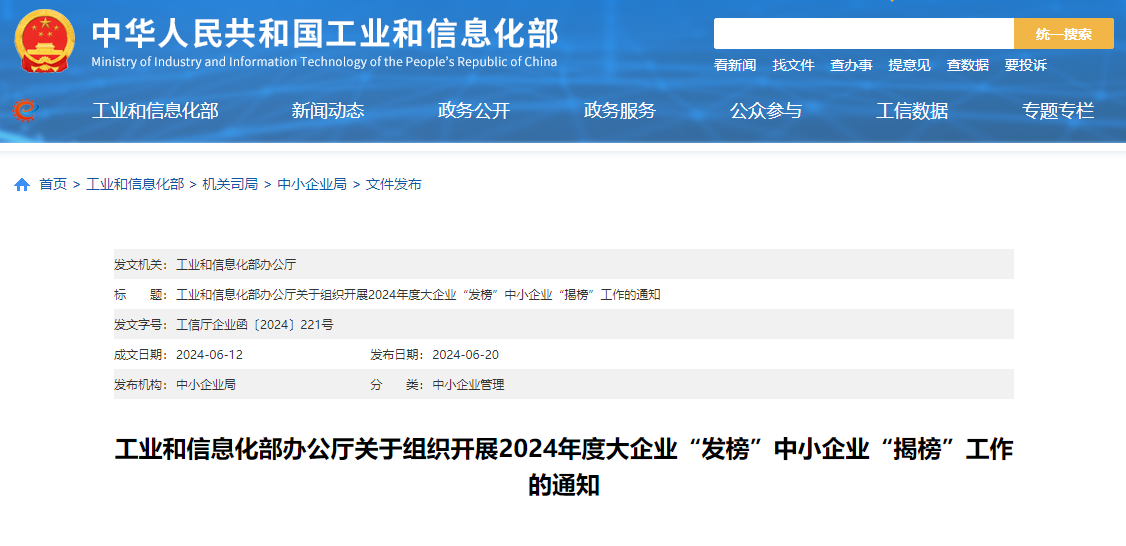Open the 要投诉 quick link
Image resolution: width=1126 pixels, height=546 pixels.
(x=1025, y=65)
